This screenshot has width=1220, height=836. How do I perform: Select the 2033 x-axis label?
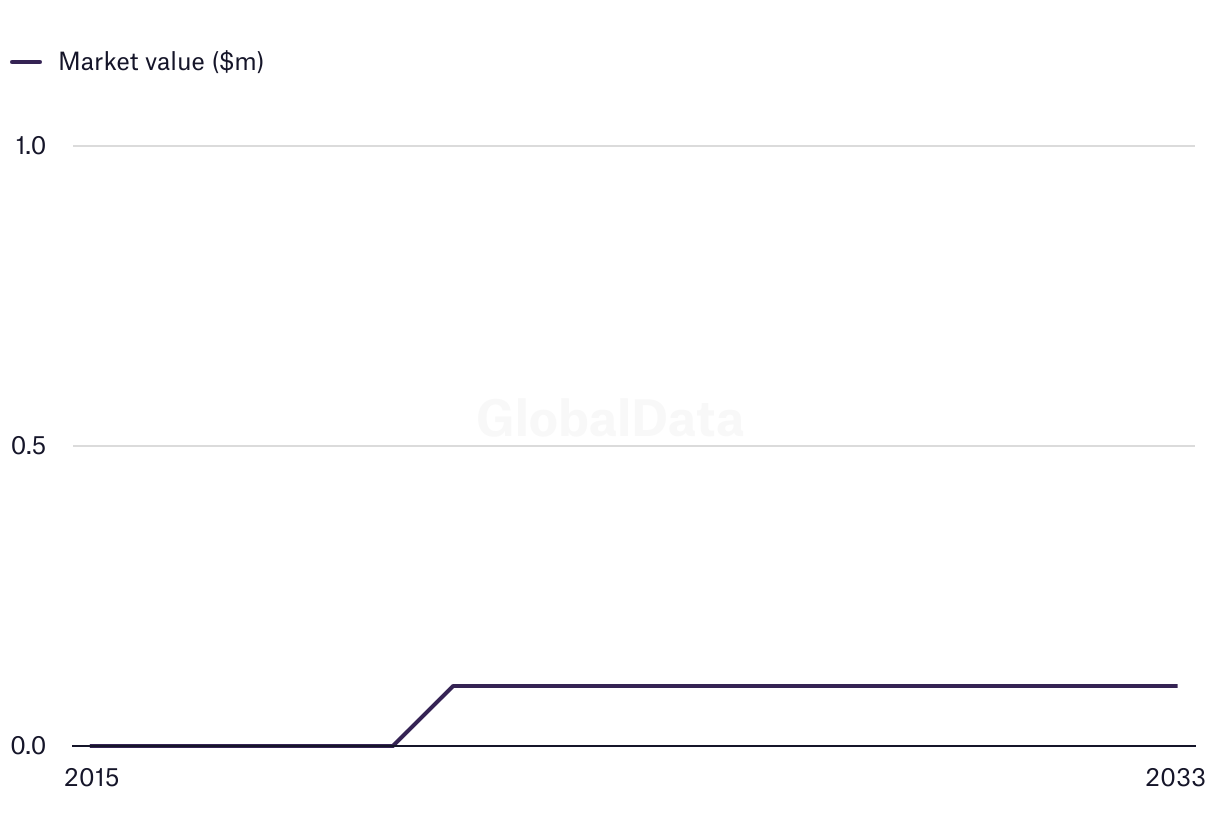pyautogui.click(x=1175, y=778)
